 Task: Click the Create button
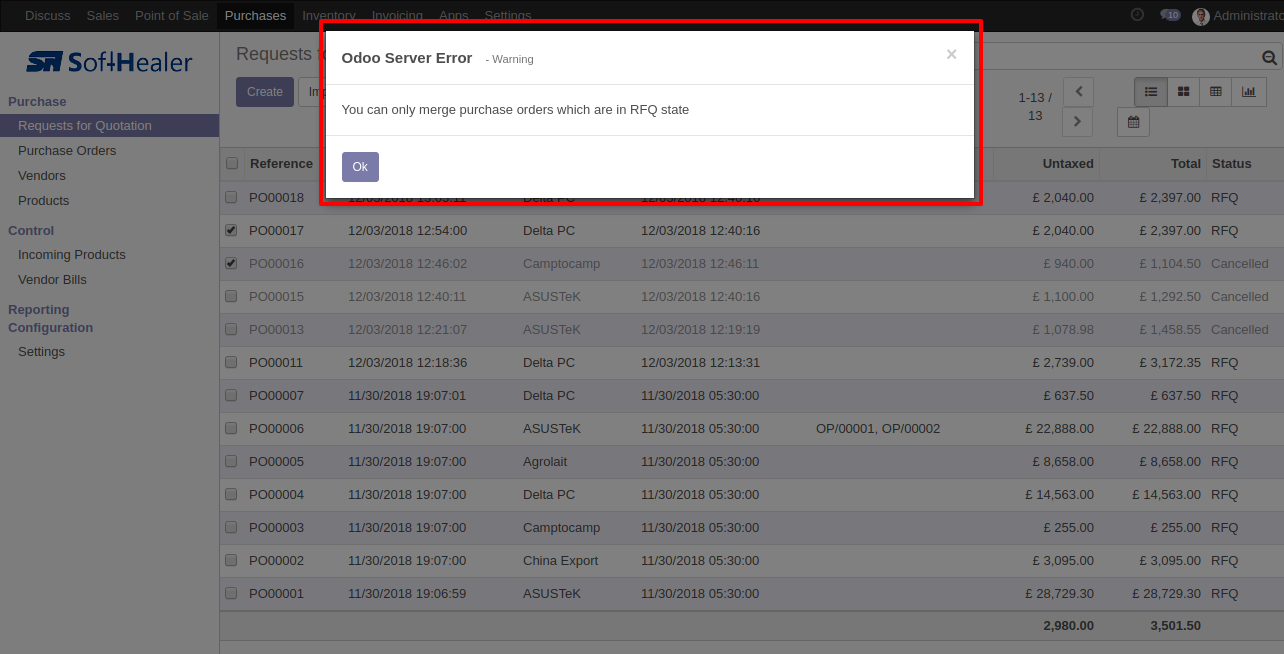(265, 92)
